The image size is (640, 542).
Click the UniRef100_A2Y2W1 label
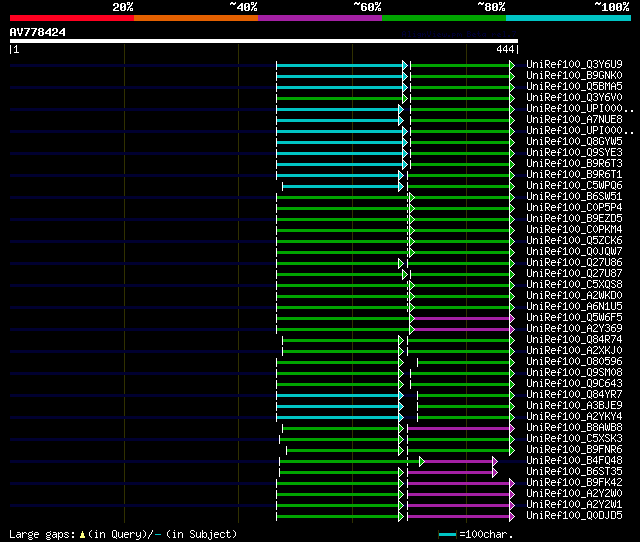pos(574,505)
